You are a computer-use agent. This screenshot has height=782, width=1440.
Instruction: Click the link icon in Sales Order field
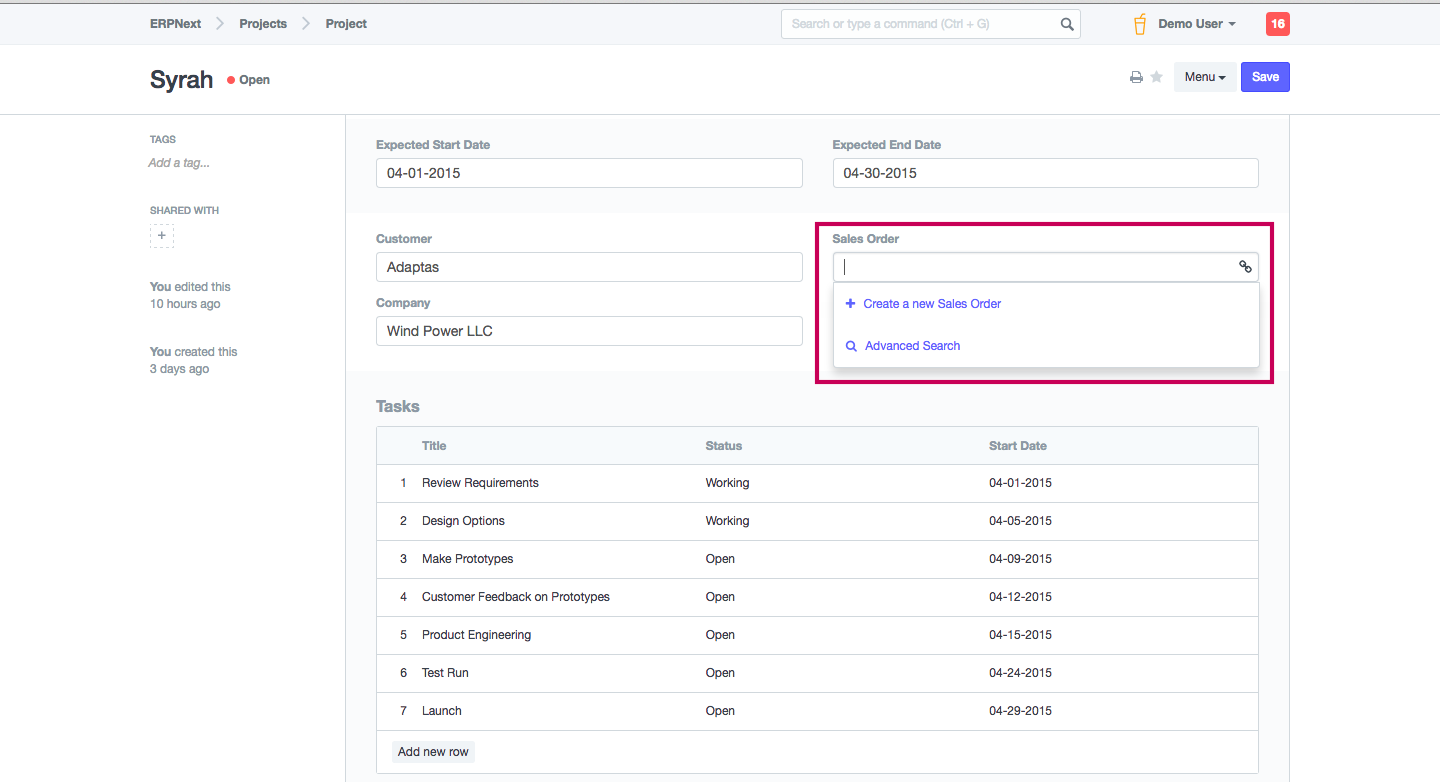click(x=1245, y=267)
